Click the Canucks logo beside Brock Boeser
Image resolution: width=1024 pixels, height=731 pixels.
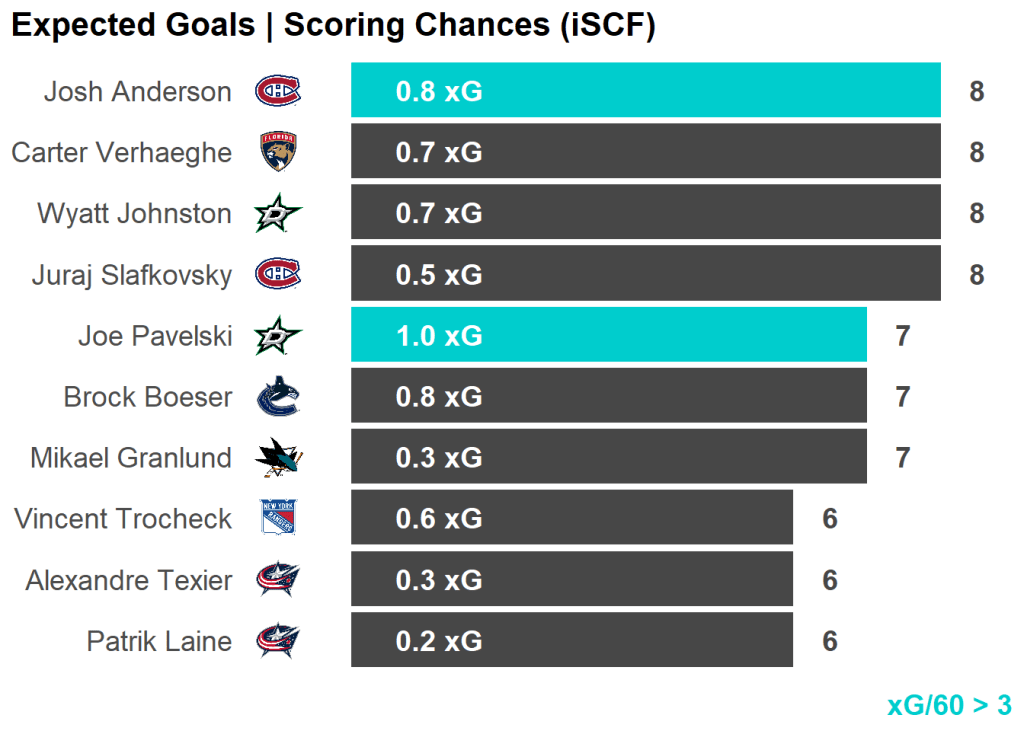click(x=277, y=397)
